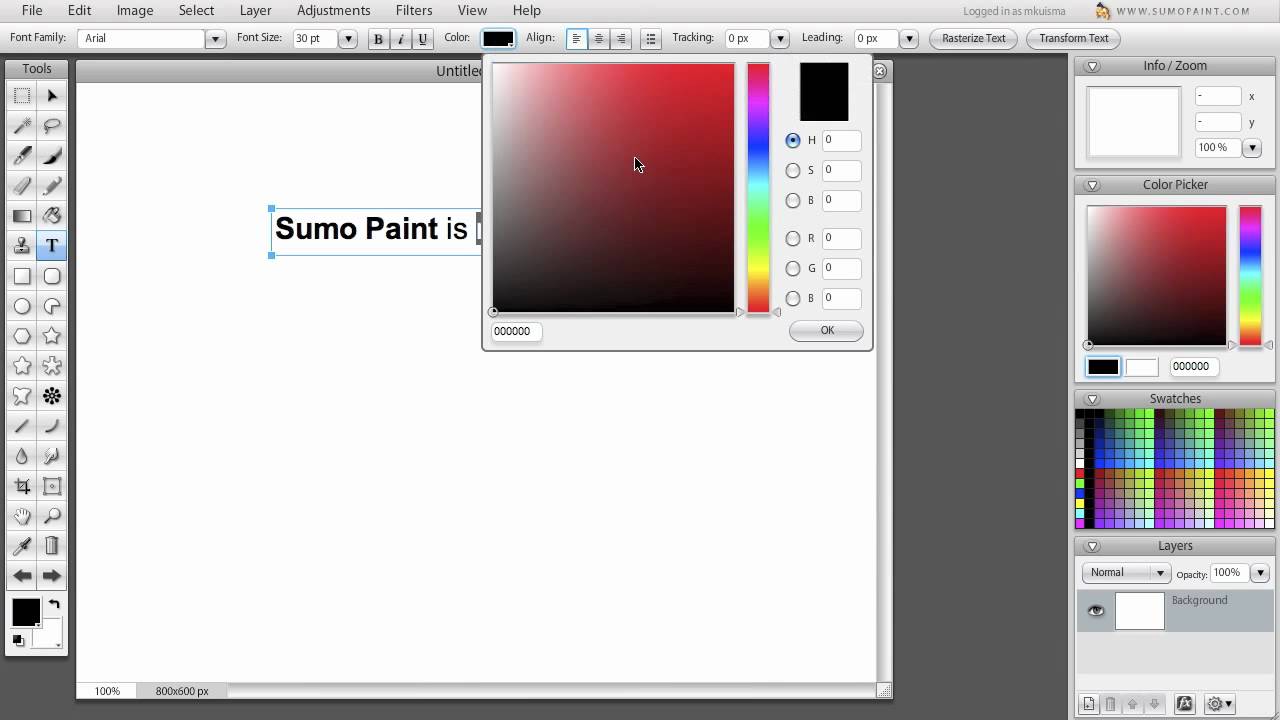Screen dimensions: 1280x720
Task: Choose the Eraser tool
Action: tap(22, 186)
